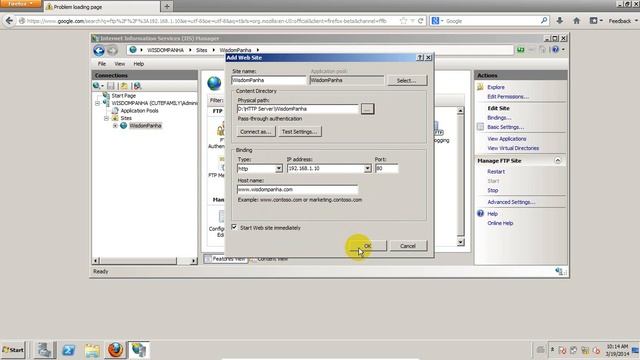Click the IIS Manager taskbar icon
This screenshot has height=360, width=640.
(x=139, y=350)
